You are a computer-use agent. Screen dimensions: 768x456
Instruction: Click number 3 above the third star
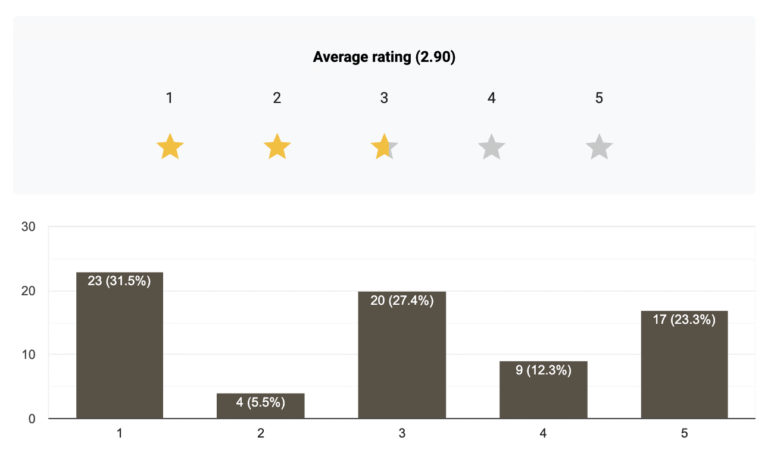384,98
